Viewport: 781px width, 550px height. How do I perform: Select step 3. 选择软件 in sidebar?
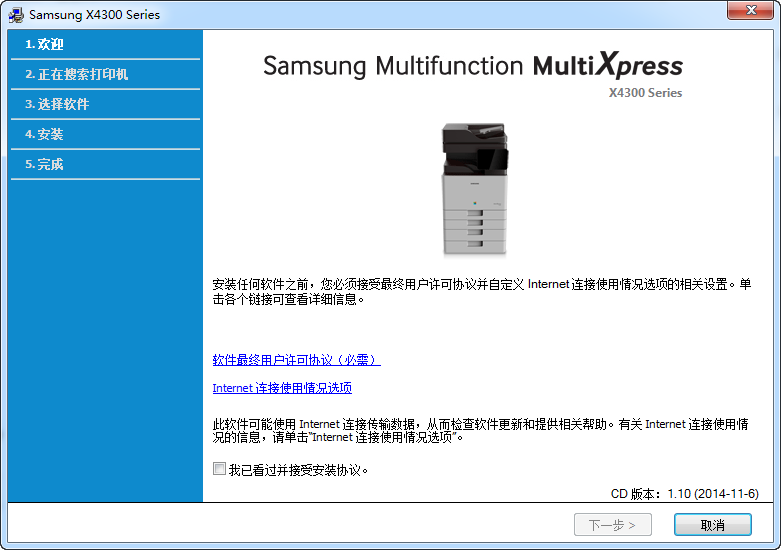105,104
